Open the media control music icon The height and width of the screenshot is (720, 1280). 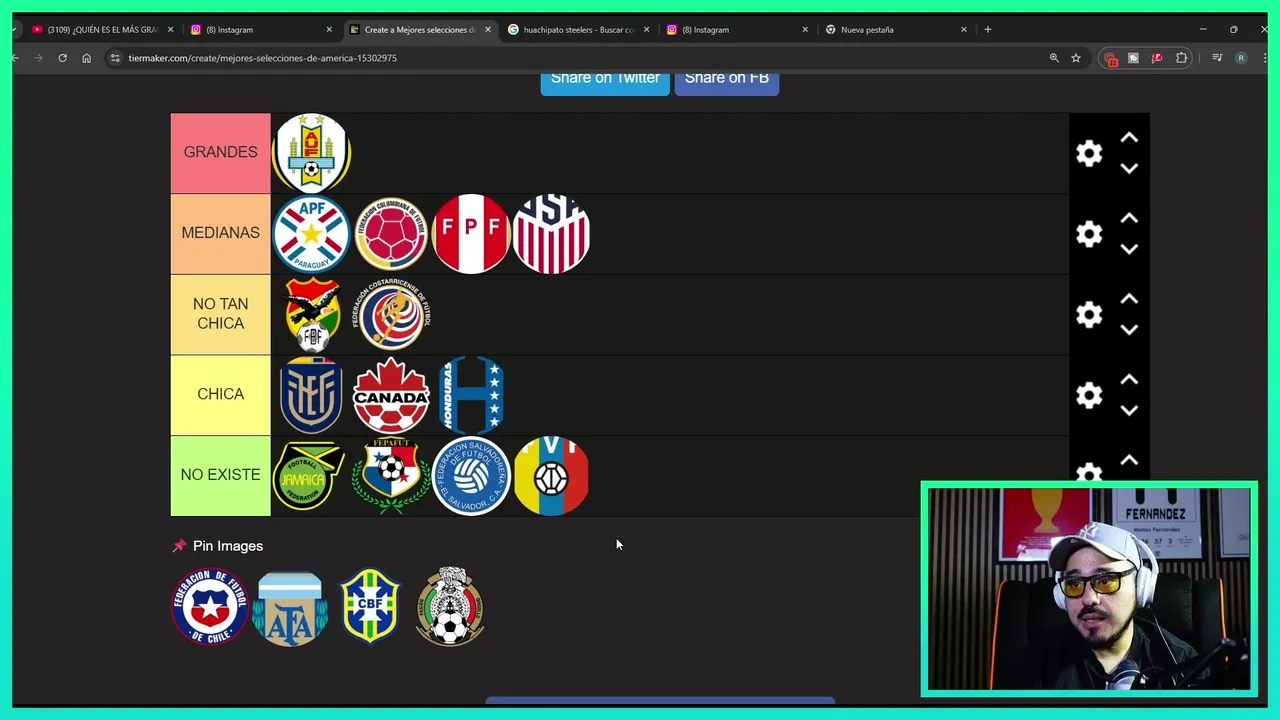point(1217,58)
